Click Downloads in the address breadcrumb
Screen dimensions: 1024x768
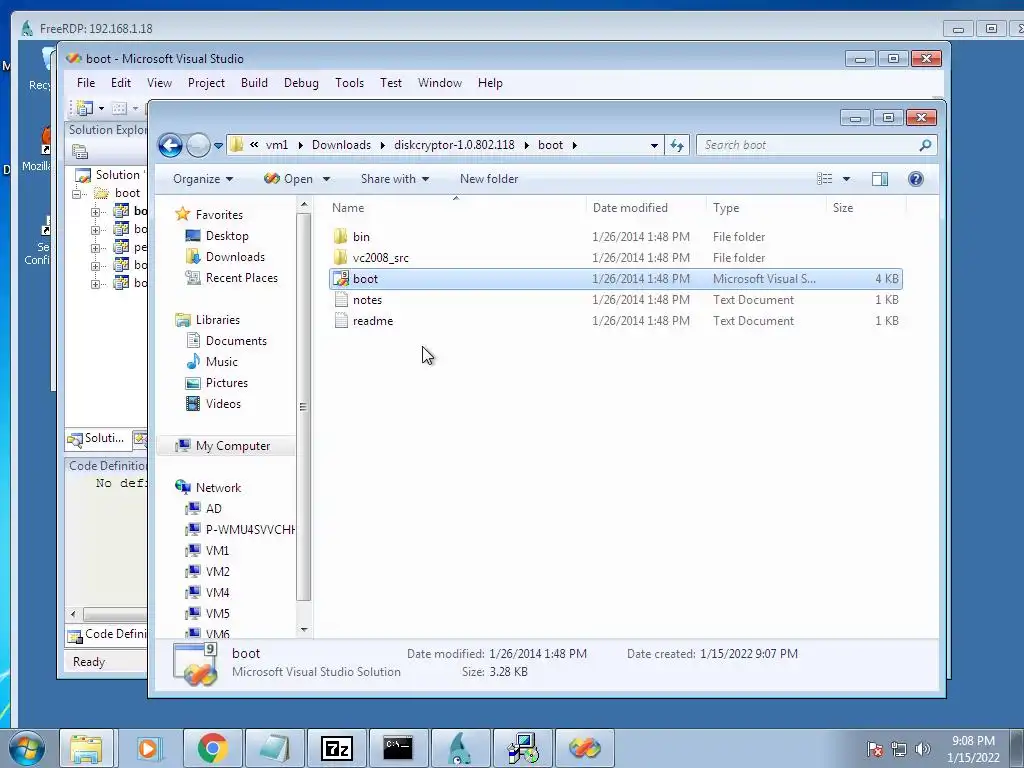pyautogui.click(x=341, y=145)
